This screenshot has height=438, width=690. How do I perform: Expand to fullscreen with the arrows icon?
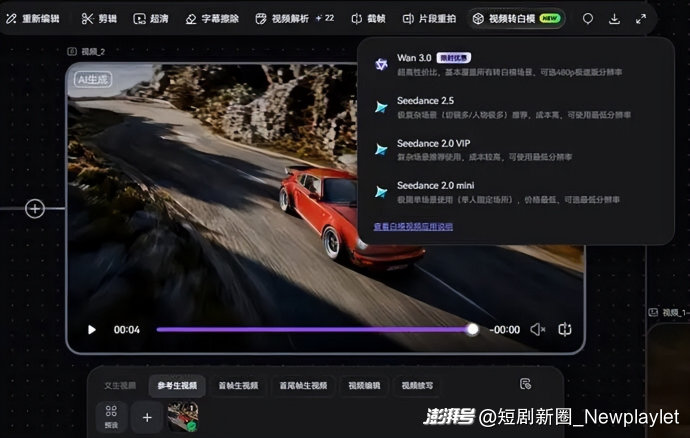click(x=641, y=18)
